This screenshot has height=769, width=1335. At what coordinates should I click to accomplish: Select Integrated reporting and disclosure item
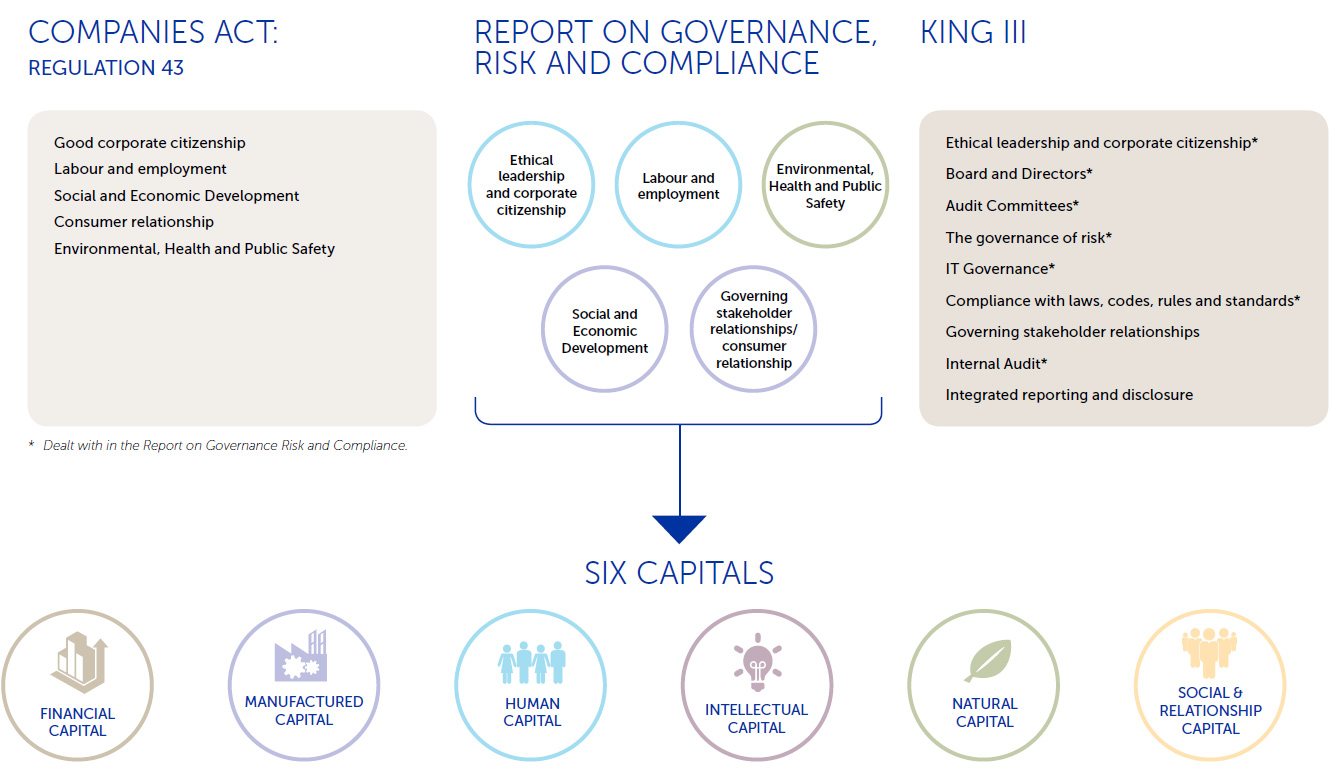tap(1069, 395)
